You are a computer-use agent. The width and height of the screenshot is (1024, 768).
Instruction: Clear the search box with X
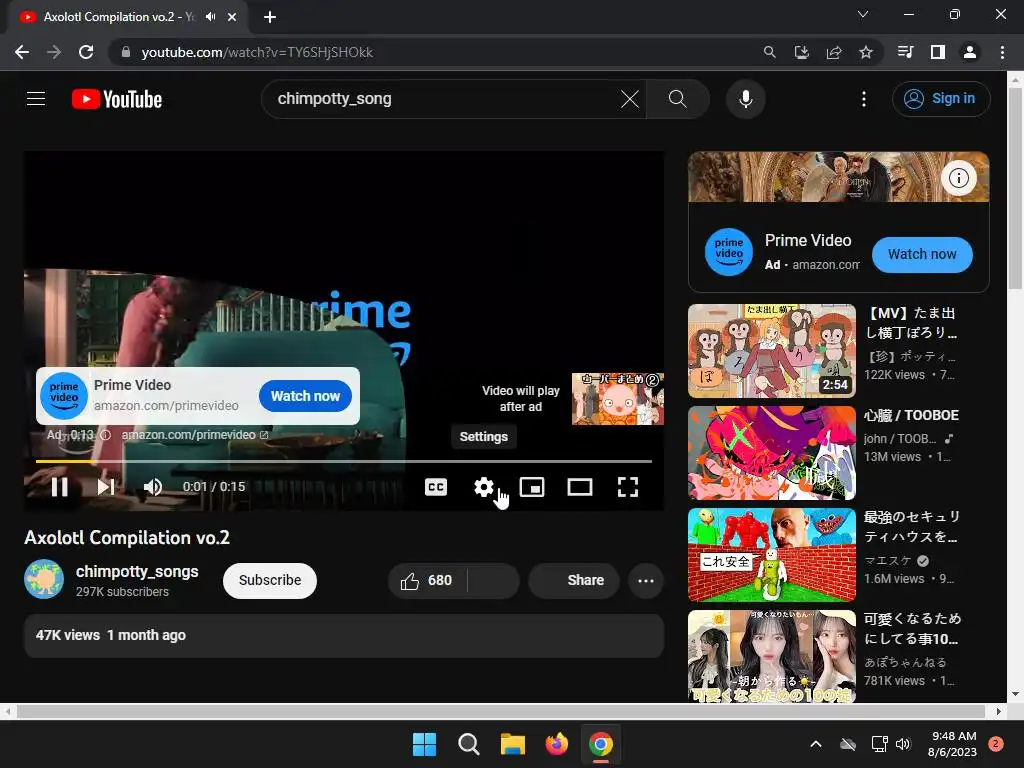(630, 99)
